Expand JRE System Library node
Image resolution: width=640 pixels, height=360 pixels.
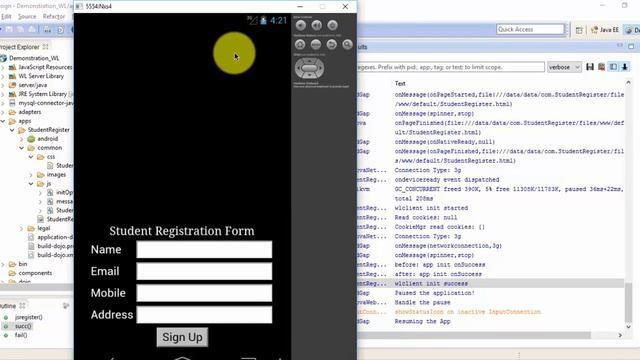3,94
